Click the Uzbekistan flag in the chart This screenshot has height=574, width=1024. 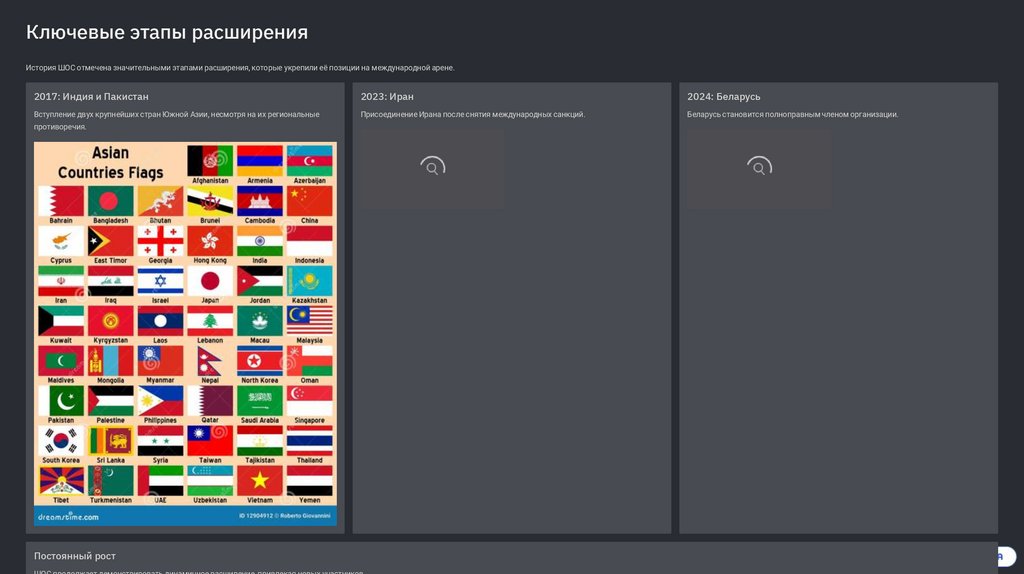[x=210, y=481]
